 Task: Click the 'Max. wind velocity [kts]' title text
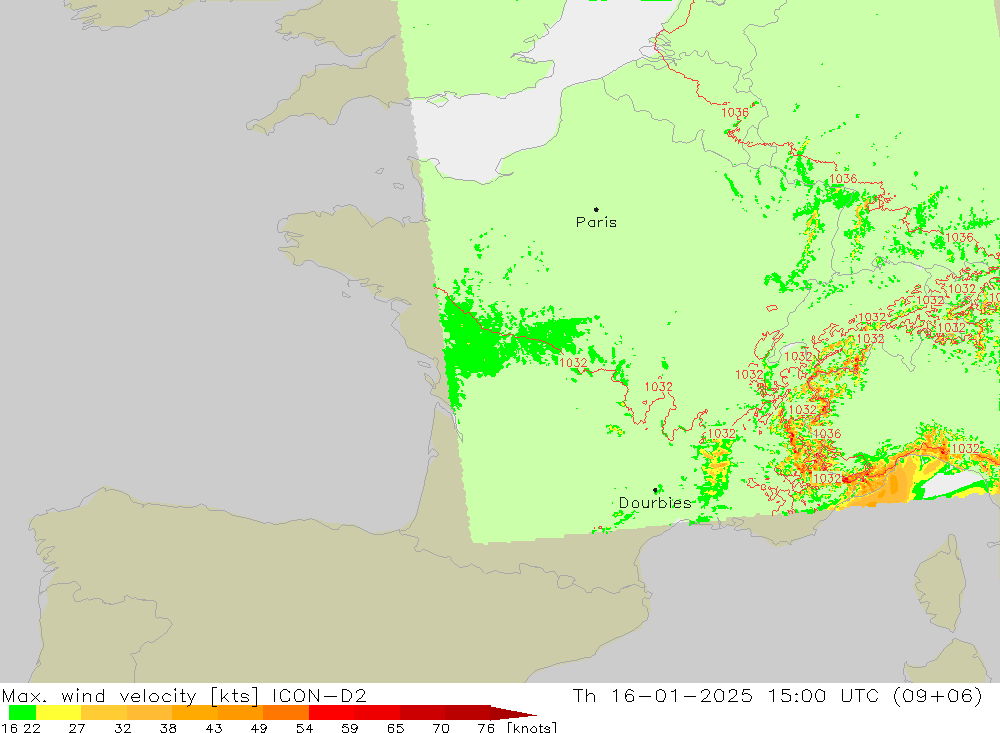(x=131, y=695)
